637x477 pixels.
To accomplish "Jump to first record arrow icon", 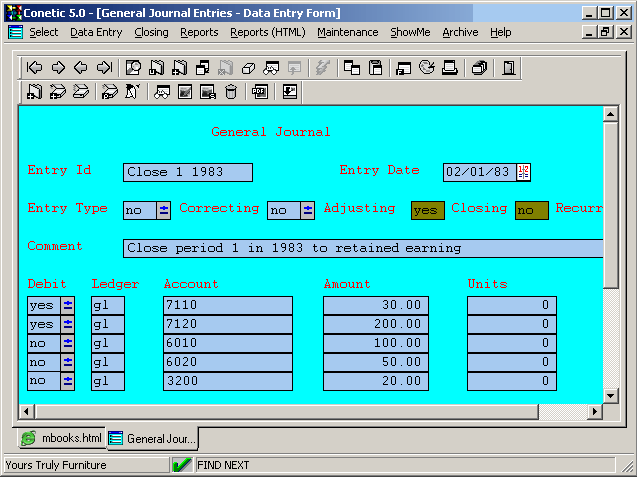I will [34, 68].
